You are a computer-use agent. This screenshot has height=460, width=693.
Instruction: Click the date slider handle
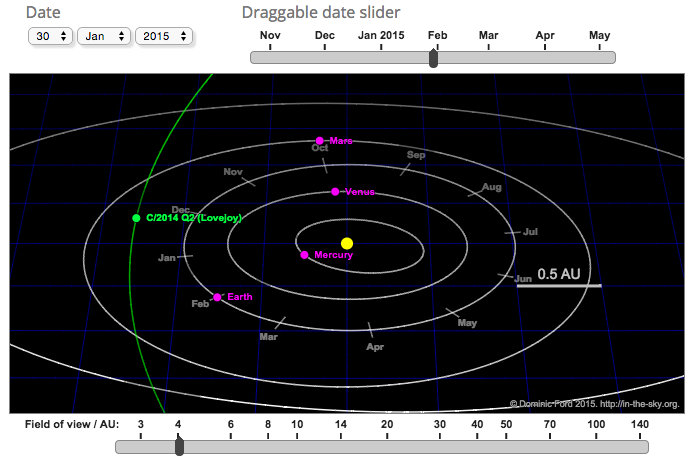(433, 58)
